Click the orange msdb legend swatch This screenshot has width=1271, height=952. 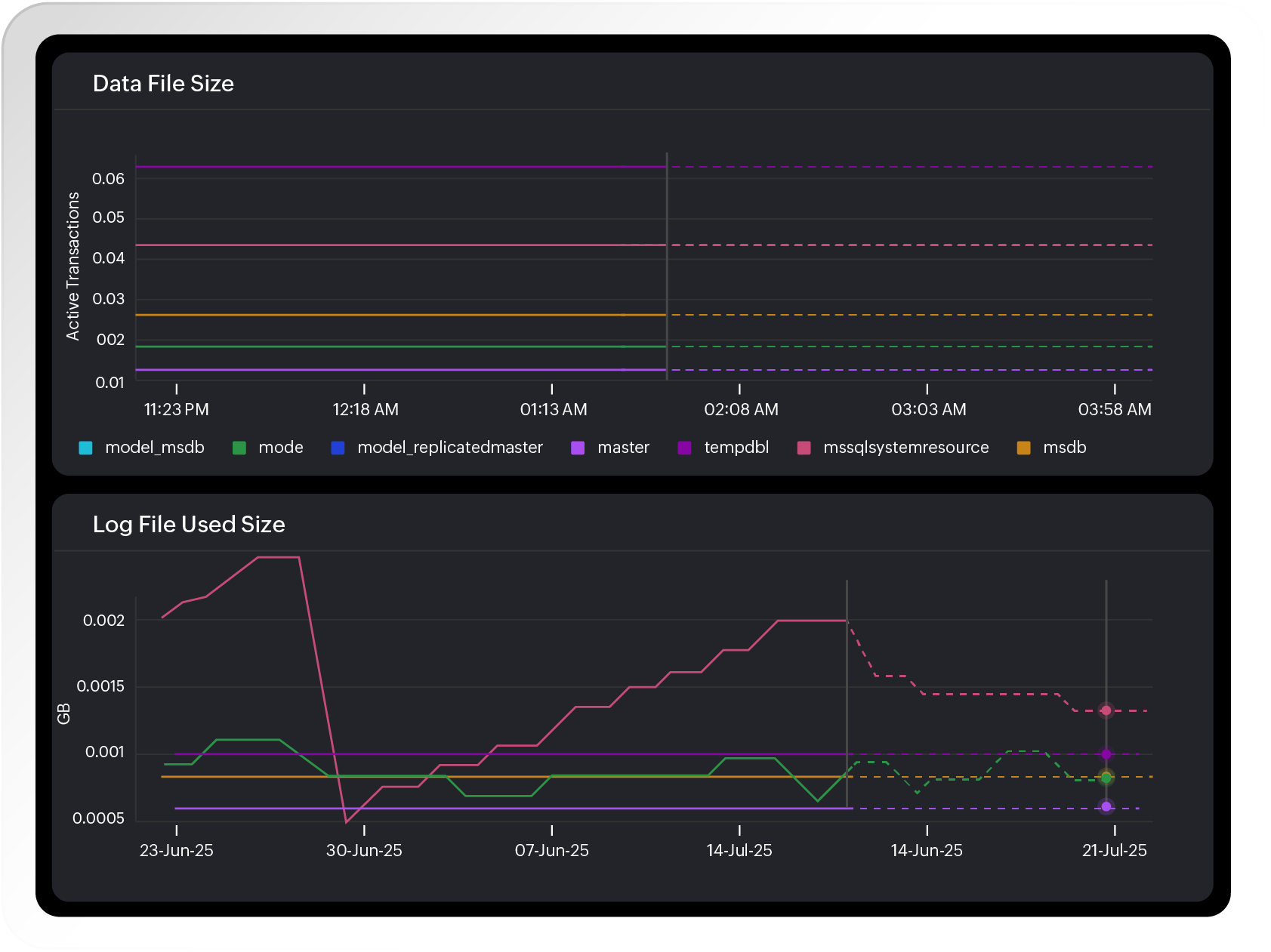(x=1022, y=447)
